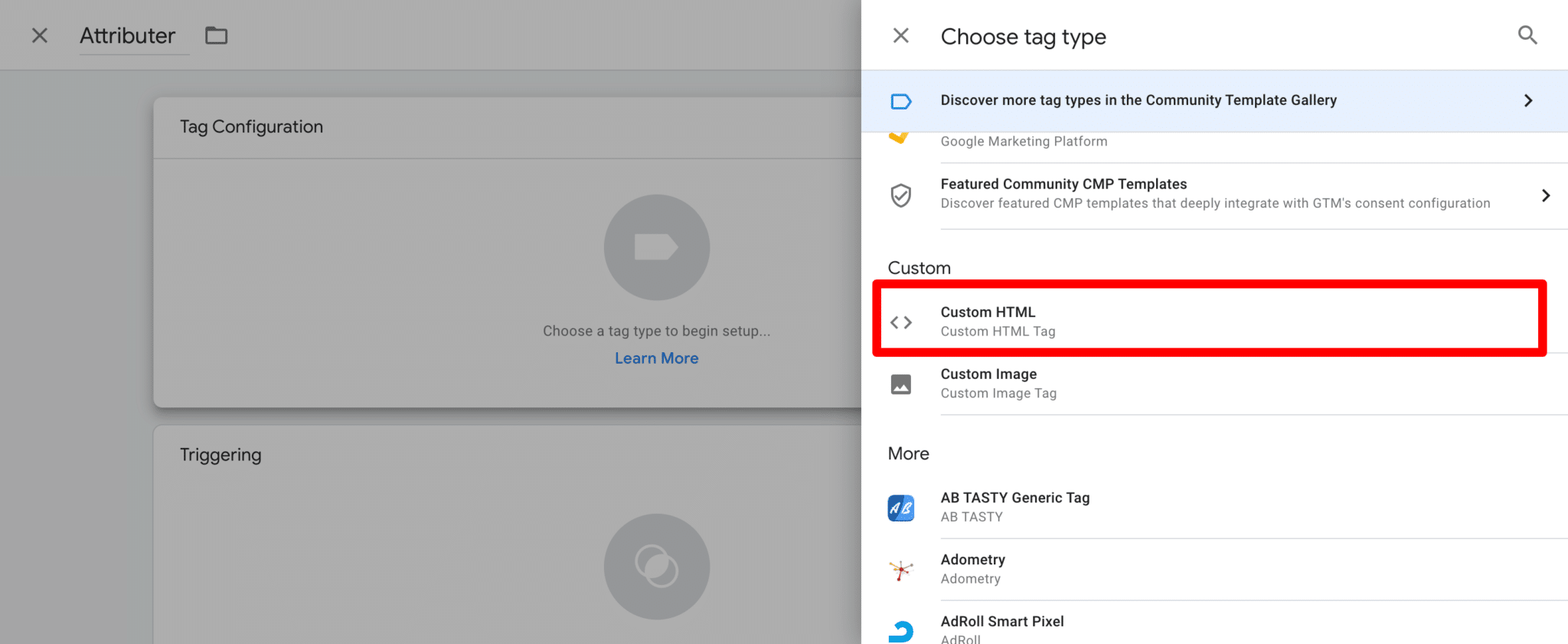Click the Discover more tag types banner text
The height and width of the screenshot is (644, 1568).
(1138, 100)
